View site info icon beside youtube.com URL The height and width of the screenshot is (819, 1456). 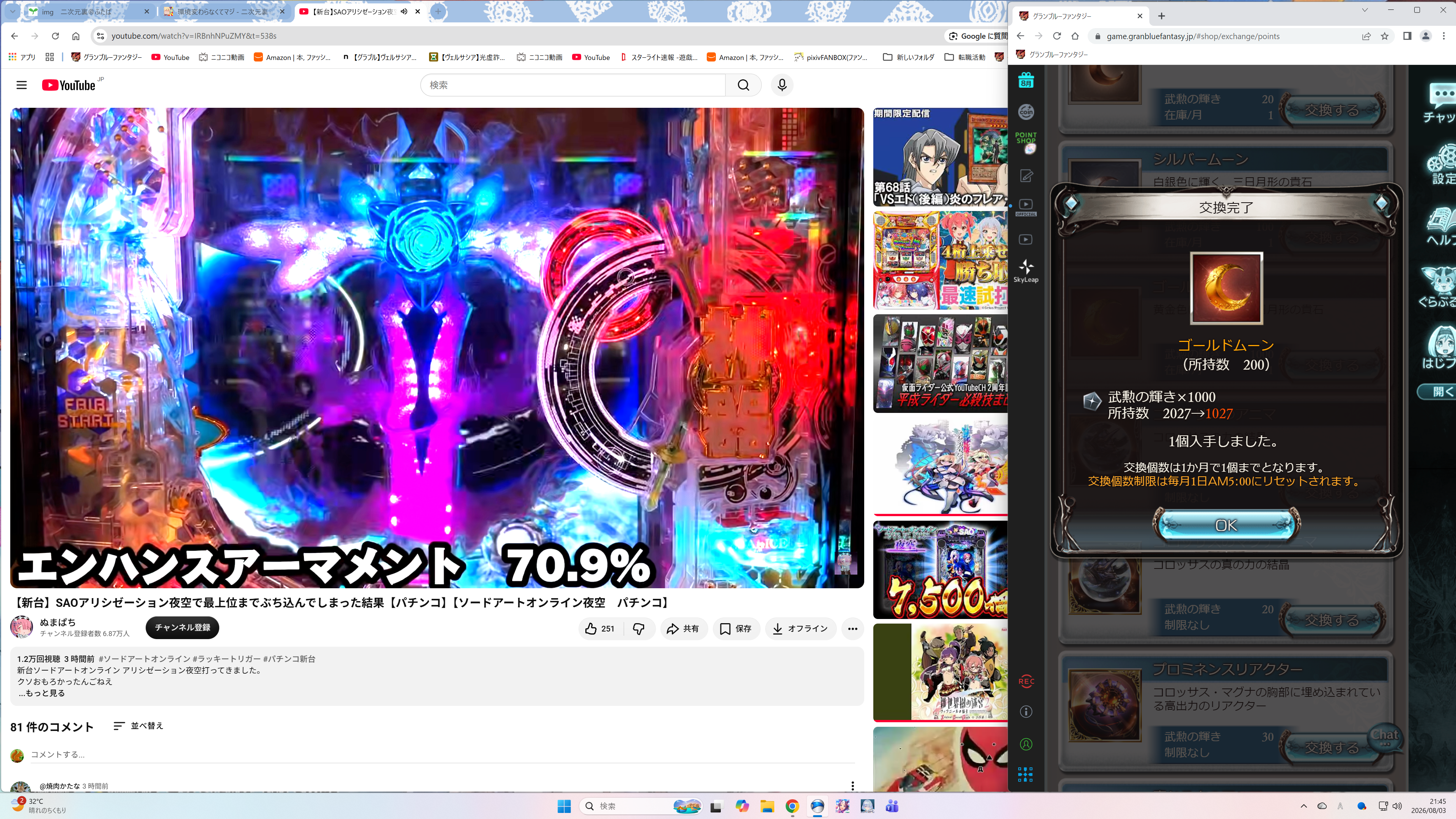[x=100, y=36]
